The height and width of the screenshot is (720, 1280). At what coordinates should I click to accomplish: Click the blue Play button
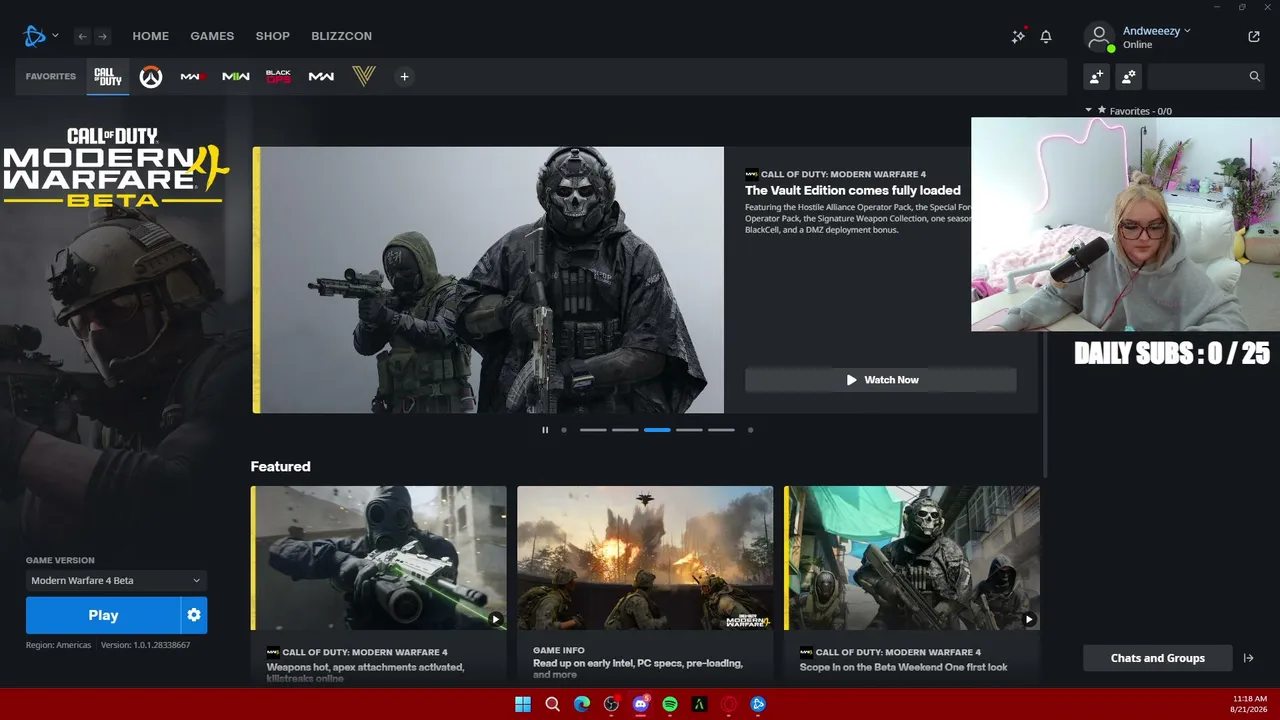pyautogui.click(x=103, y=615)
